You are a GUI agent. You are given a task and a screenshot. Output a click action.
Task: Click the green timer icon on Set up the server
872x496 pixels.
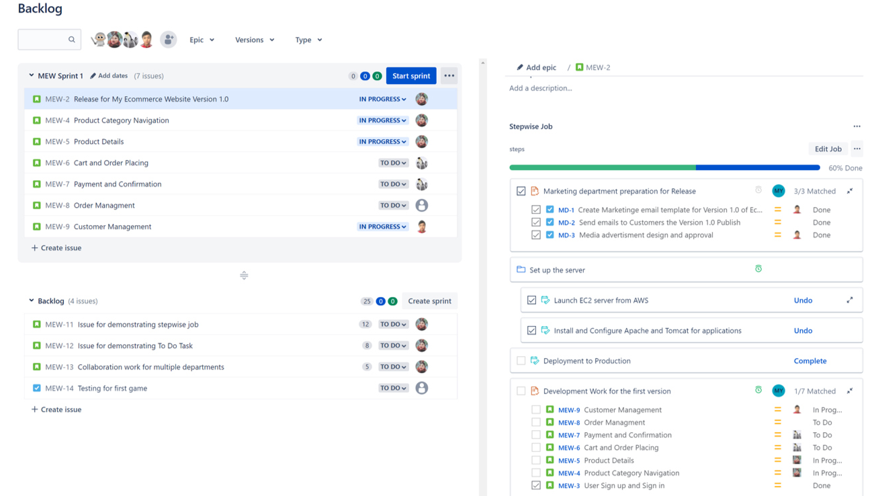tap(758, 269)
